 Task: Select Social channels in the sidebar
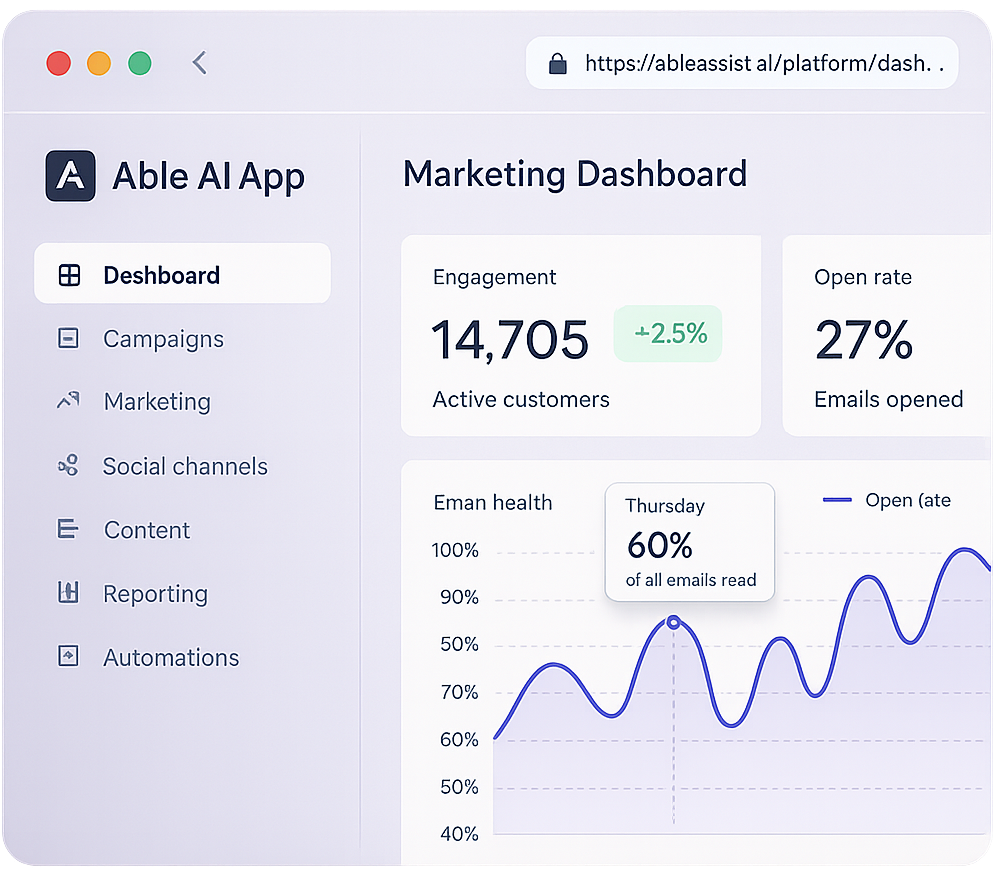(185, 466)
